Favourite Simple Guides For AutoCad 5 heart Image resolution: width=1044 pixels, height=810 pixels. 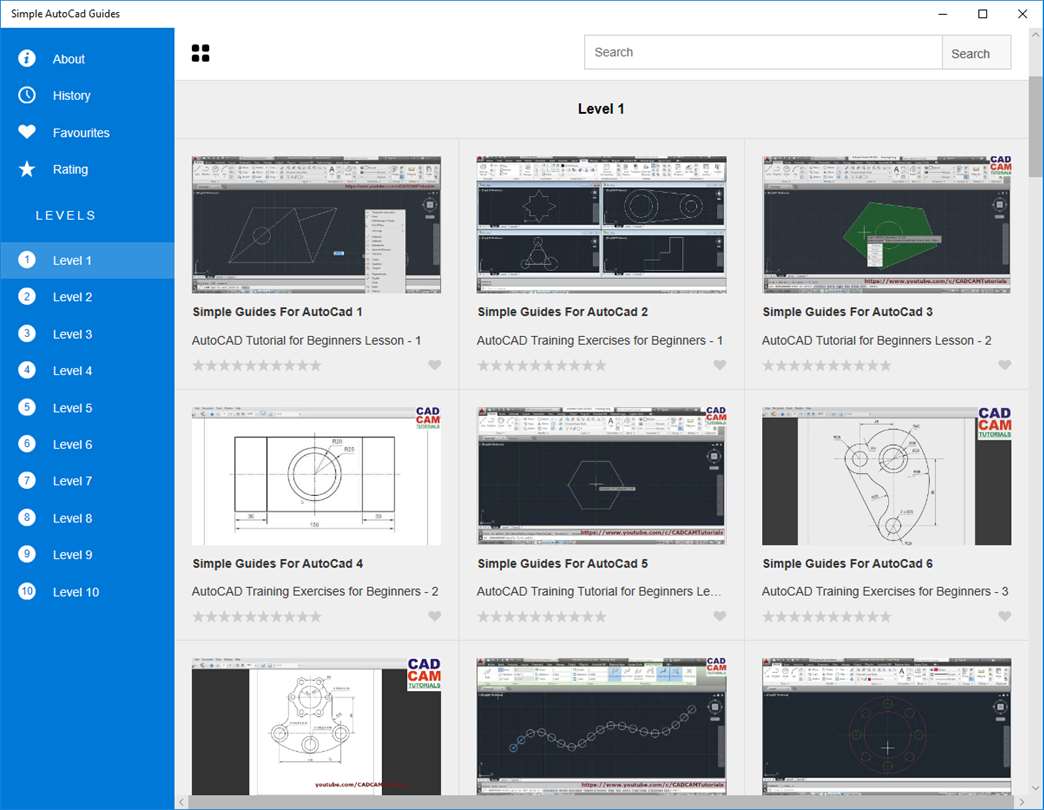720,616
